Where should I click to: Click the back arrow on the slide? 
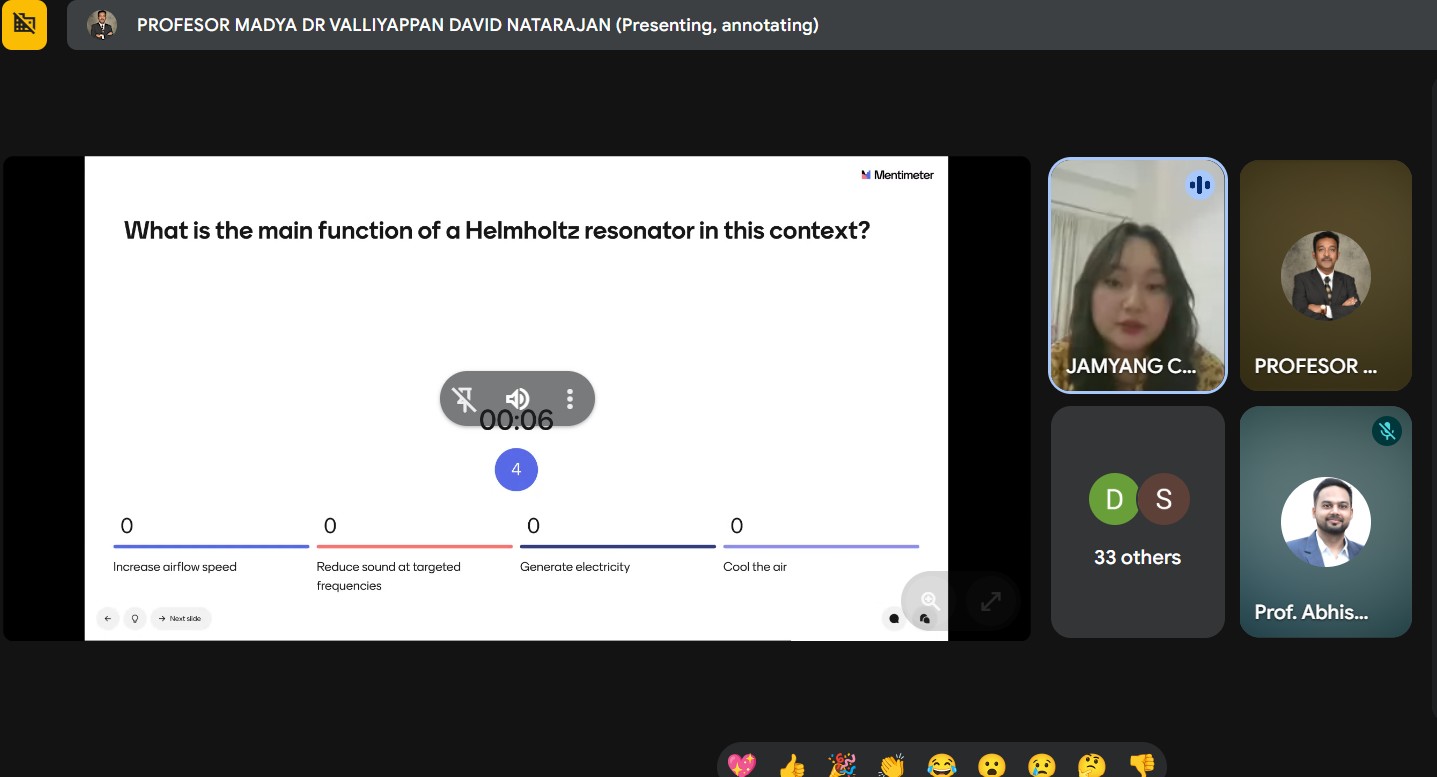point(108,618)
